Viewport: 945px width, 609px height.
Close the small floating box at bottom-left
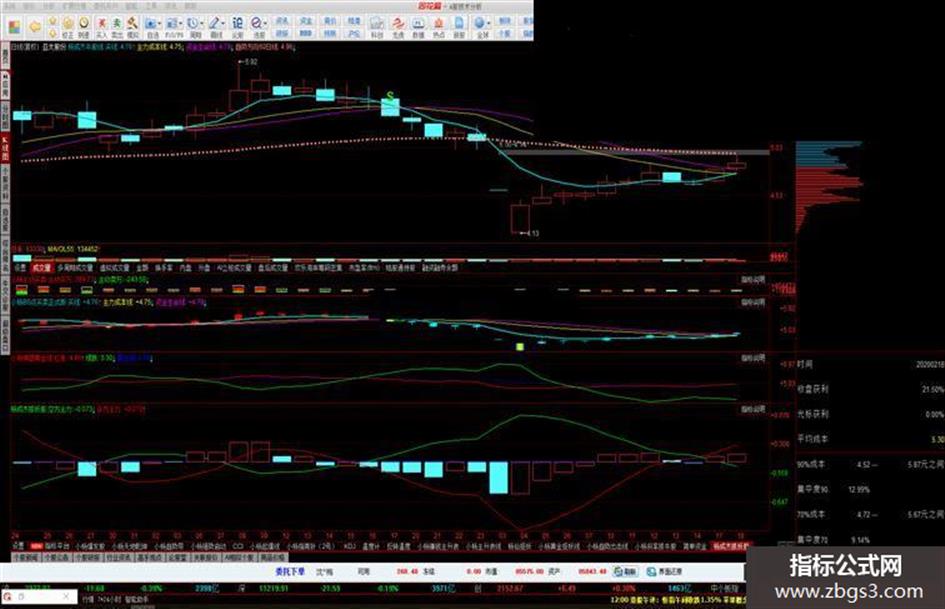tap(68, 597)
